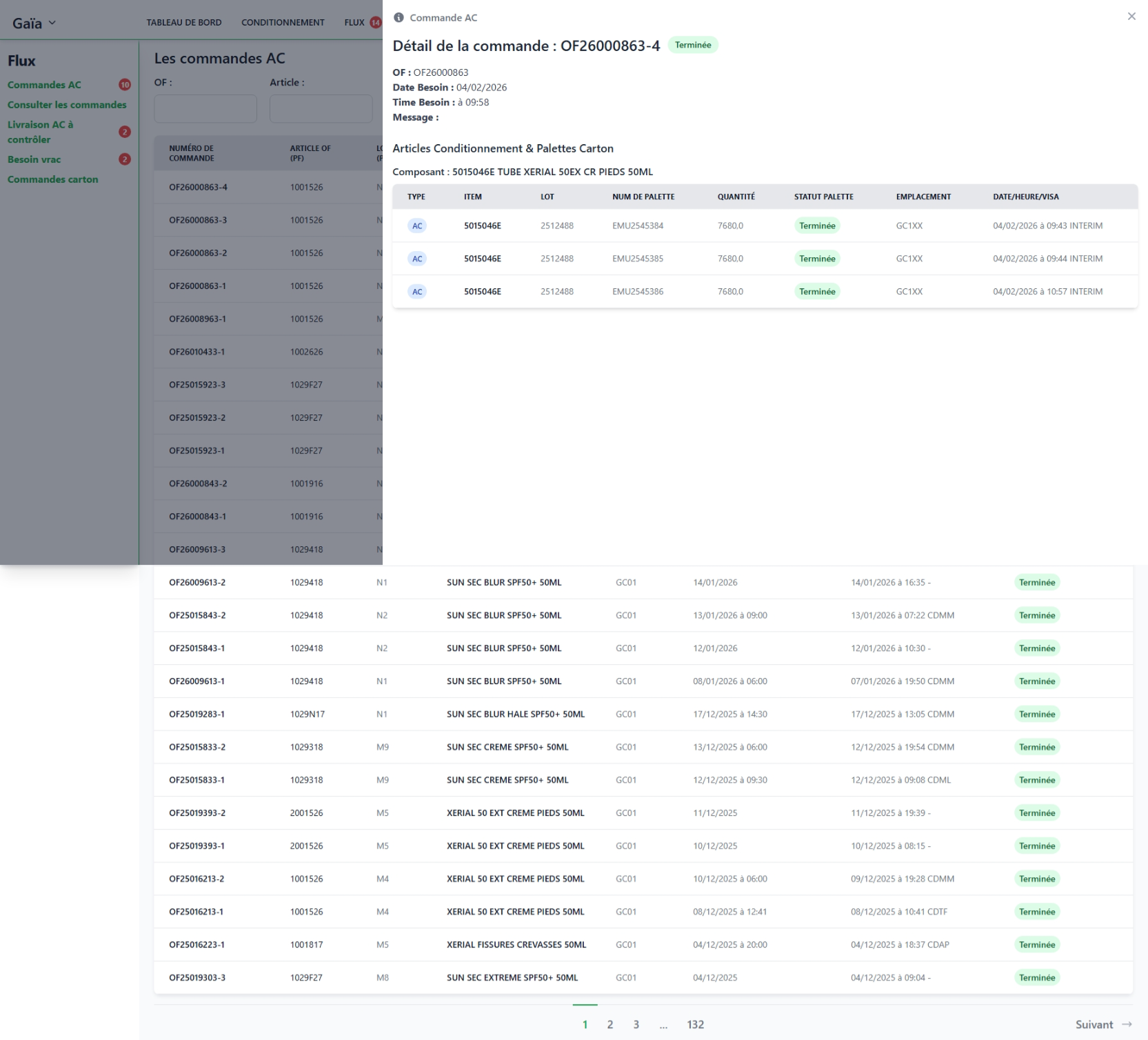Open order row OF25016223-1

(x=643, y=945)
